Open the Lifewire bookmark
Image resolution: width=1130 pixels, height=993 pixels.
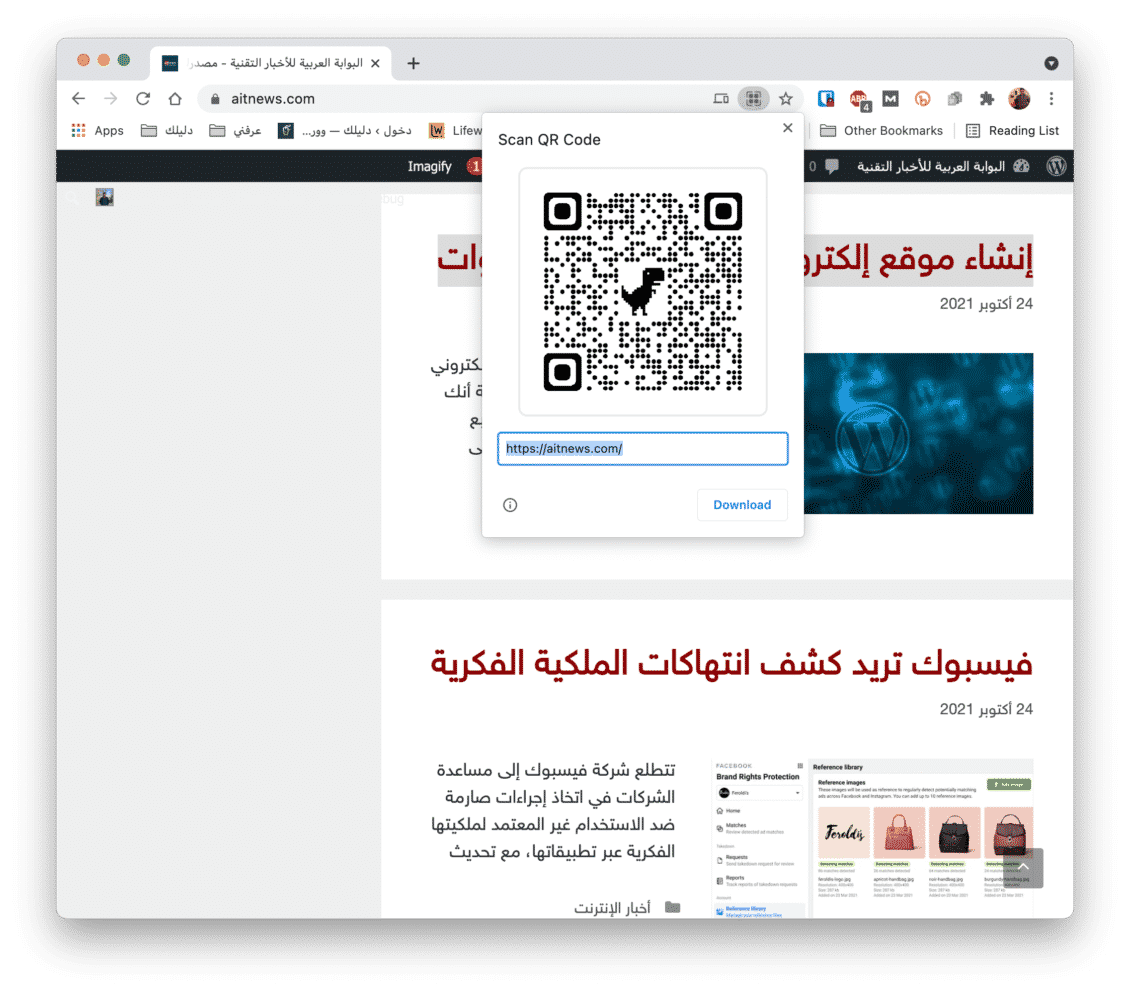tap(455, 130)
